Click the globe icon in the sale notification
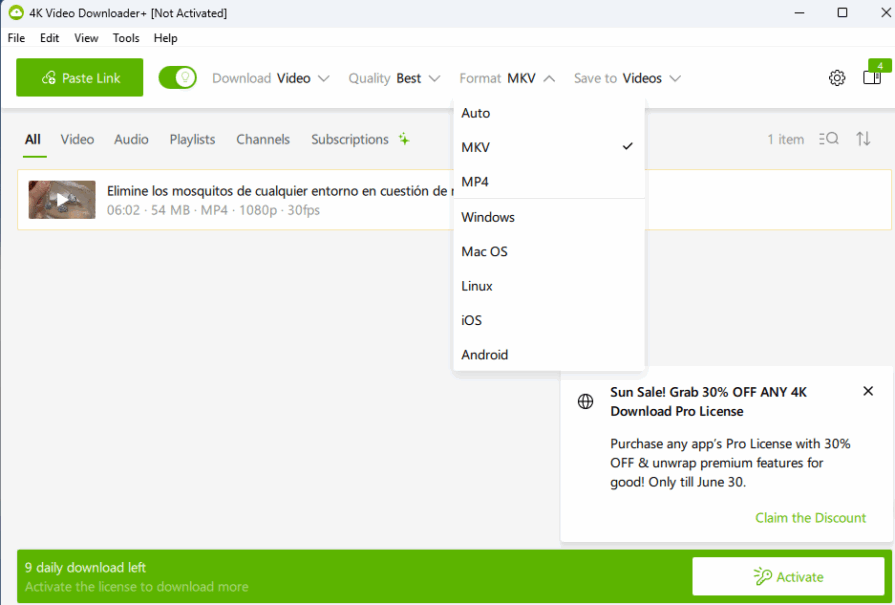The width and height of the screenshot is (895, 605). (x=586, y=402)
